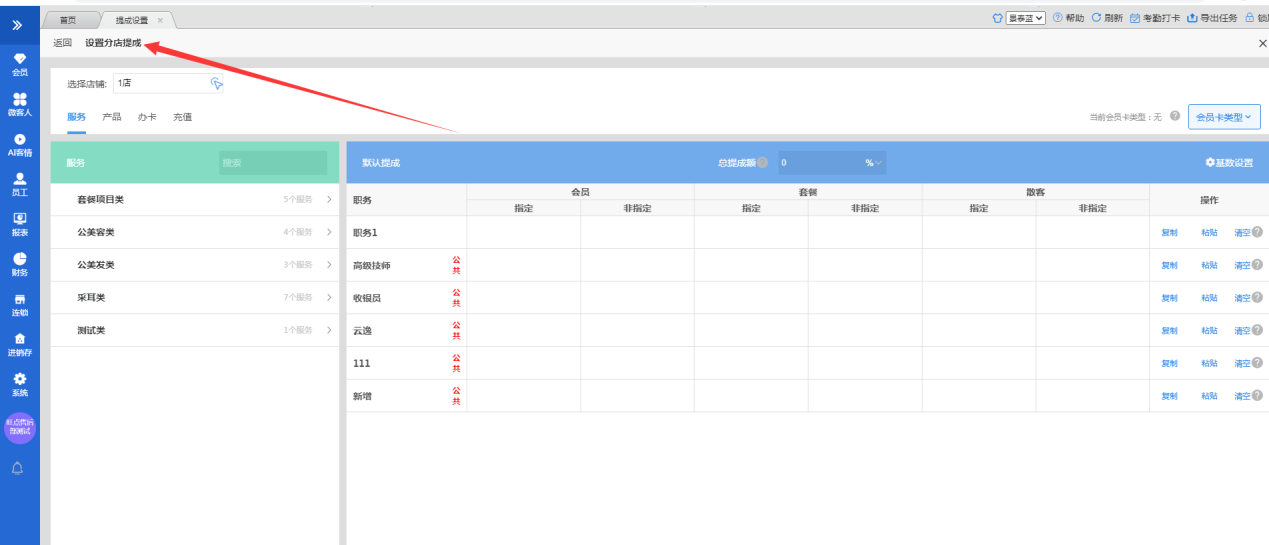
Task: Open notifications via the bell icon
Action: coord(19,469)
